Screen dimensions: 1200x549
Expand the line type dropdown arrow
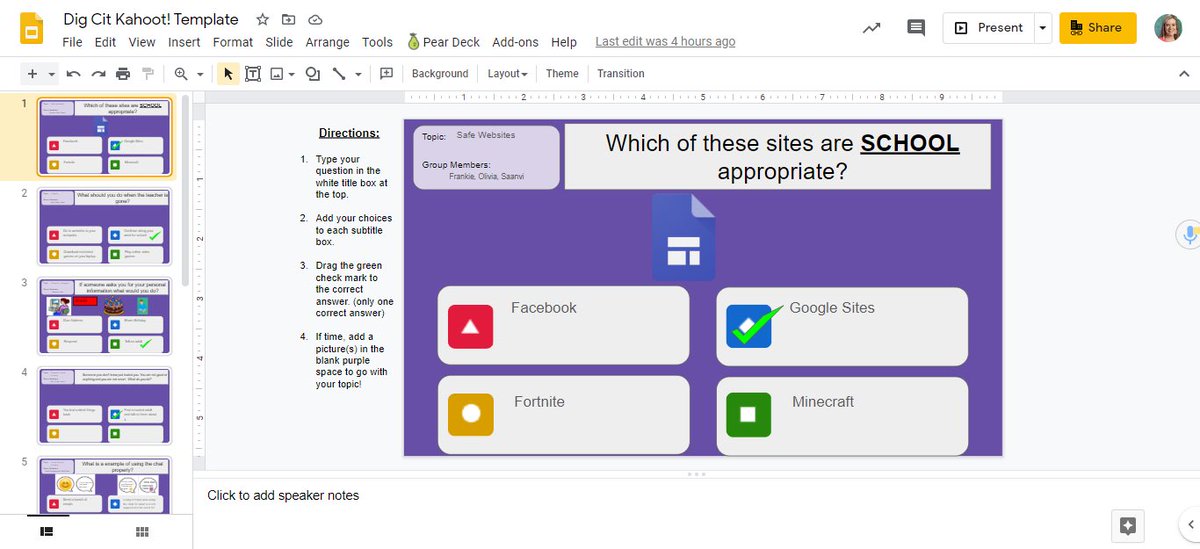pyautogui.click(x=358, y=74)
